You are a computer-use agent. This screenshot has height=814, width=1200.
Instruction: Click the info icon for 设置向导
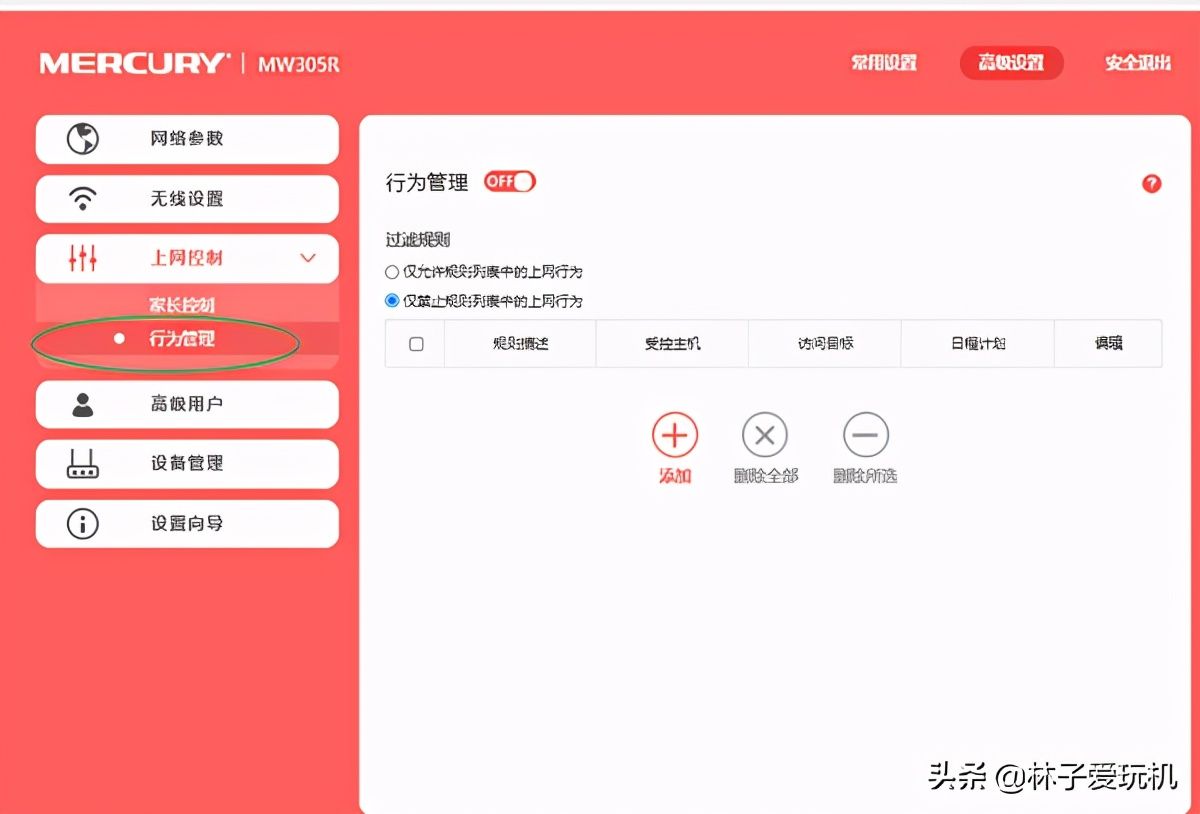(83, 524)
